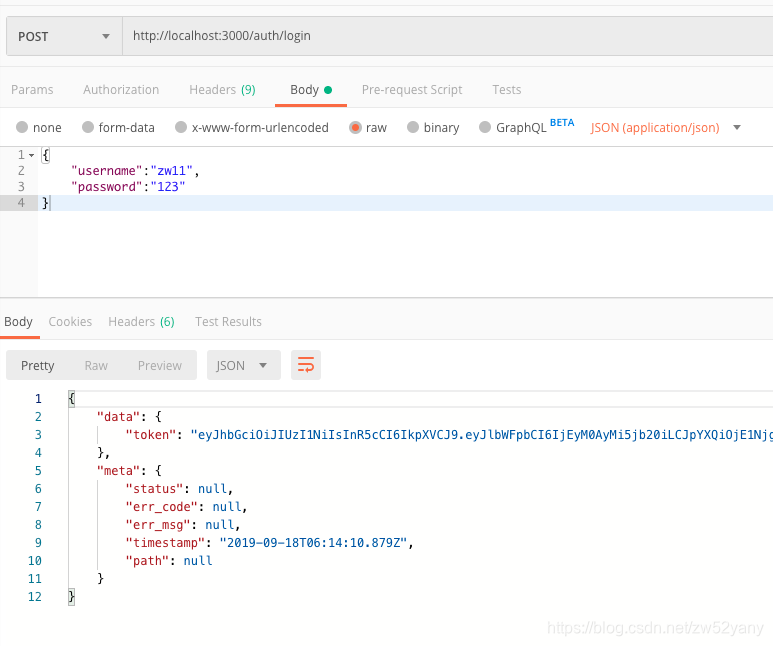Click the "err_msg": null line

click(183, 525)
